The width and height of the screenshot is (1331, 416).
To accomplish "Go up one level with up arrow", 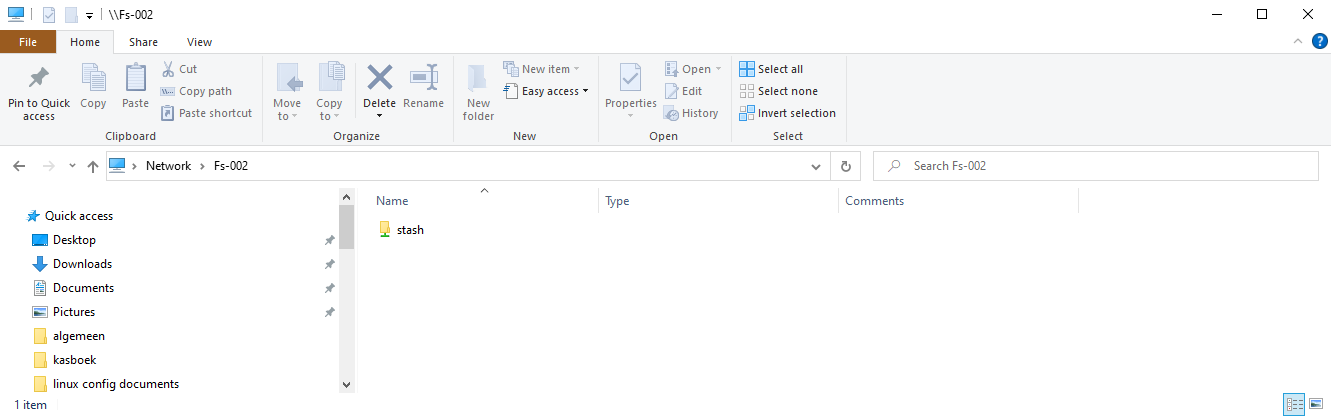I will point(92,166).
